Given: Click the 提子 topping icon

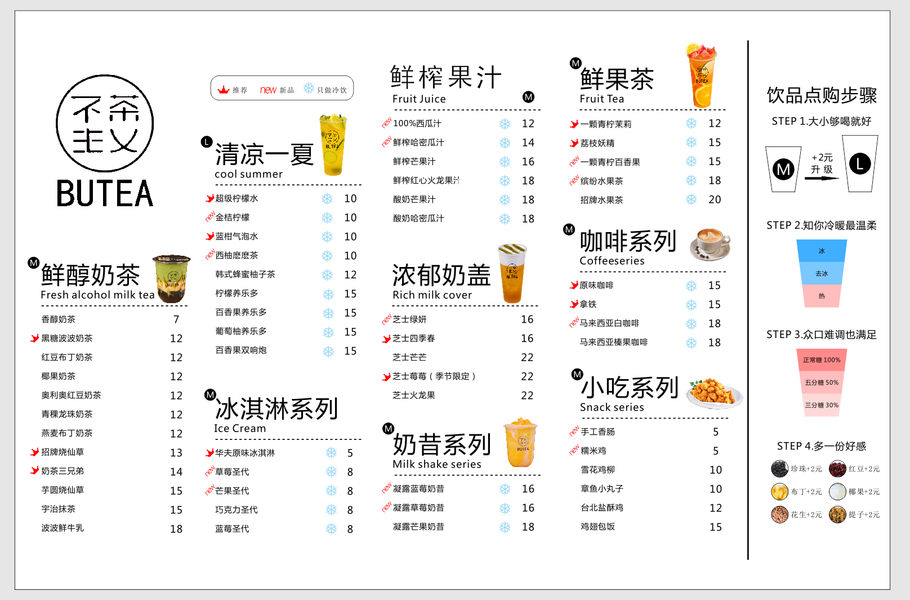Looking at the screenshot, I should (x=837, y=514).
